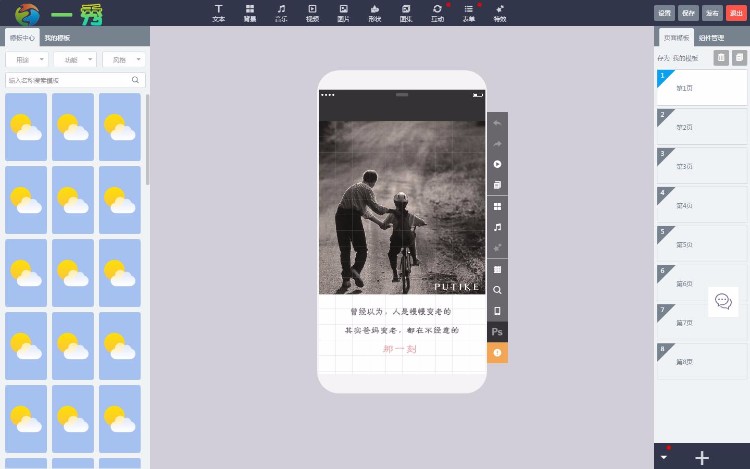
Task: Click the Ps import button
Action: [497, 332]
